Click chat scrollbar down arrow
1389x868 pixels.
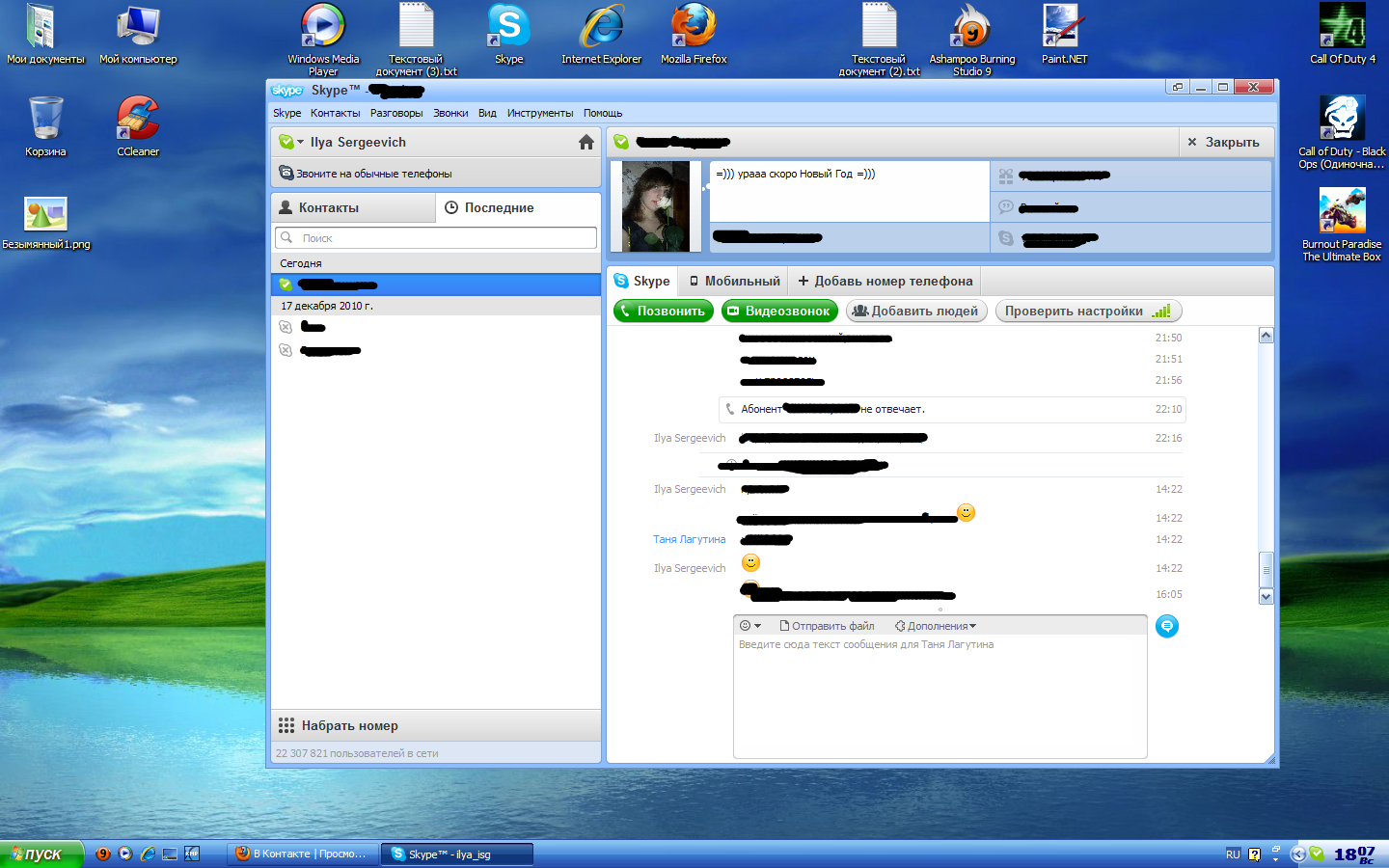(1266, 596)
